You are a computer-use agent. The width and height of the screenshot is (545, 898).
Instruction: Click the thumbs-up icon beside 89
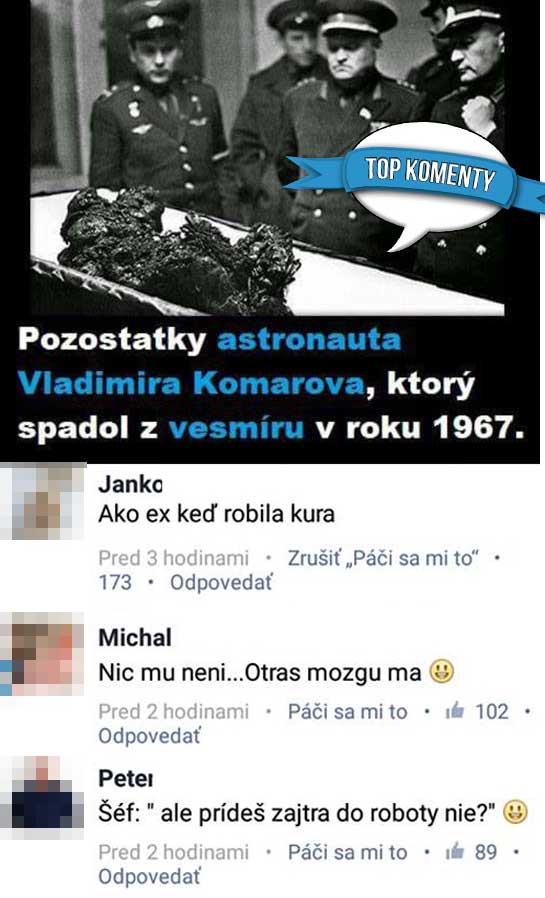455,851
